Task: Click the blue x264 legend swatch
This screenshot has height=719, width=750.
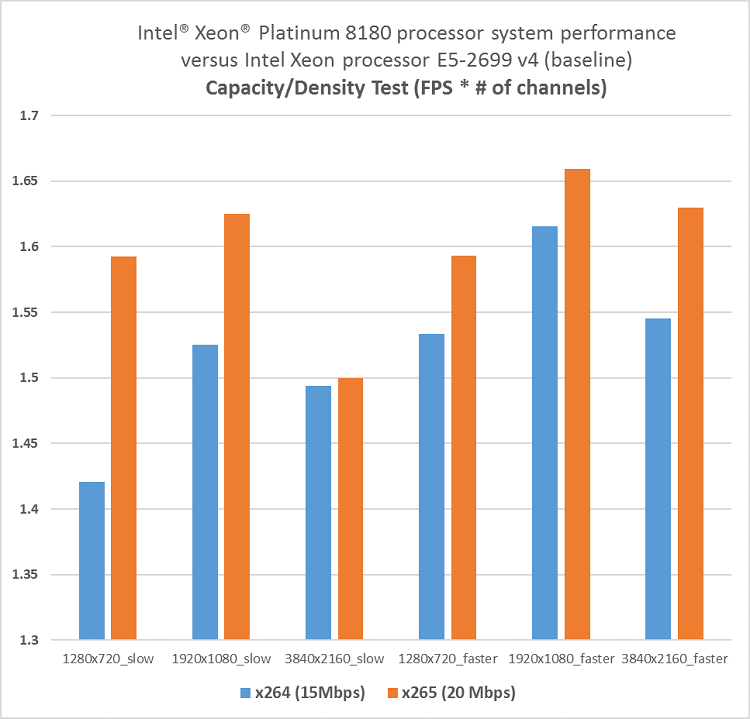Action: tap(245, 693)
